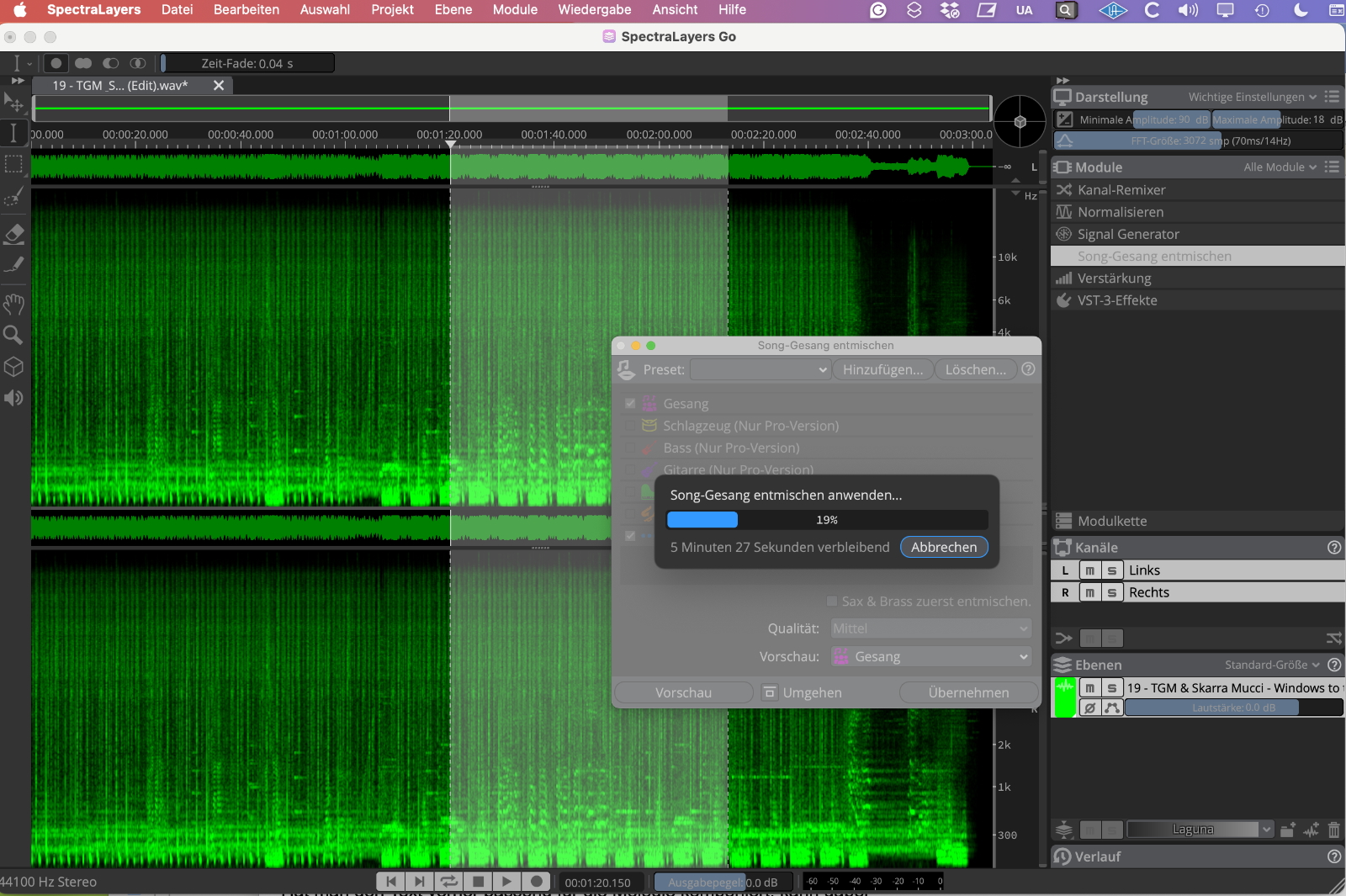Solo the Rechts channel
The width and height of the screenshot is (1346, 896).
click(1111, 592)
